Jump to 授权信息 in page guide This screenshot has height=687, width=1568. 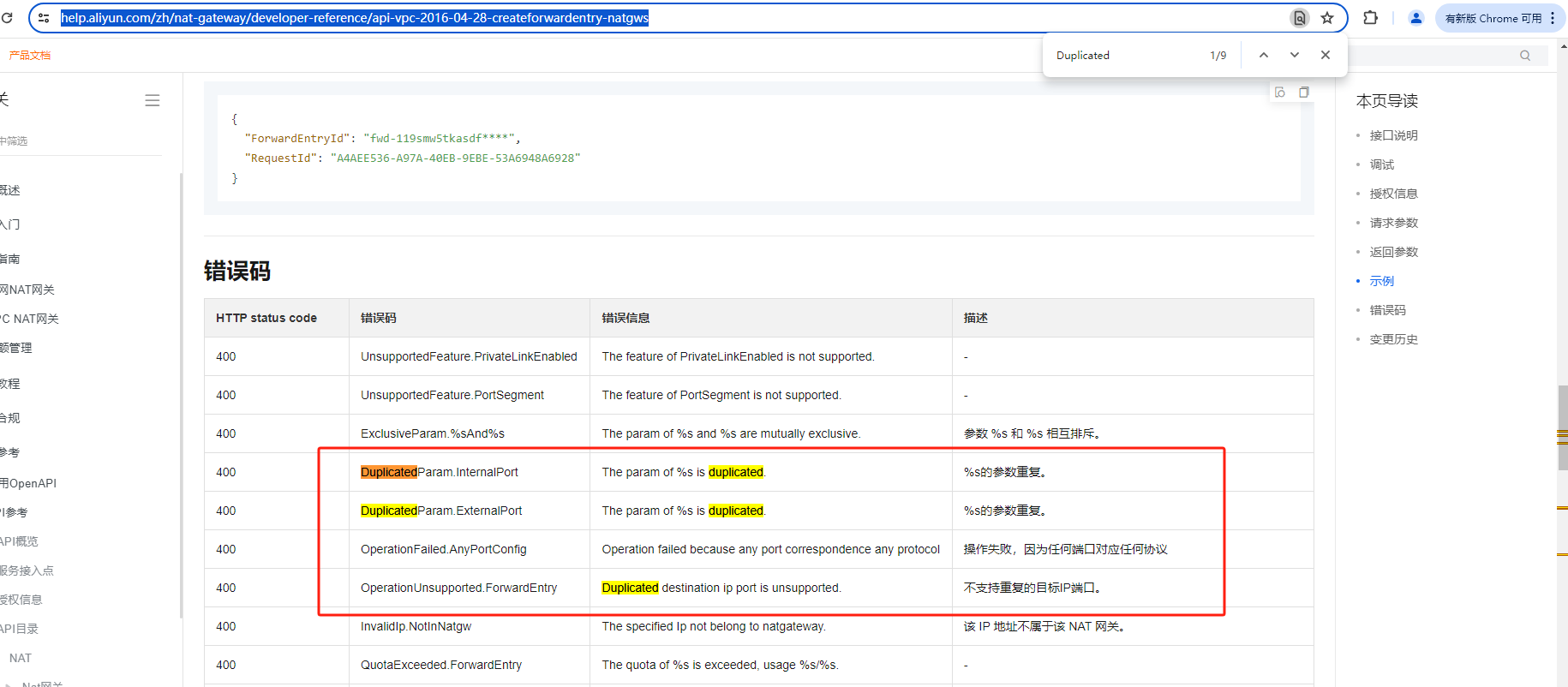1393,194
